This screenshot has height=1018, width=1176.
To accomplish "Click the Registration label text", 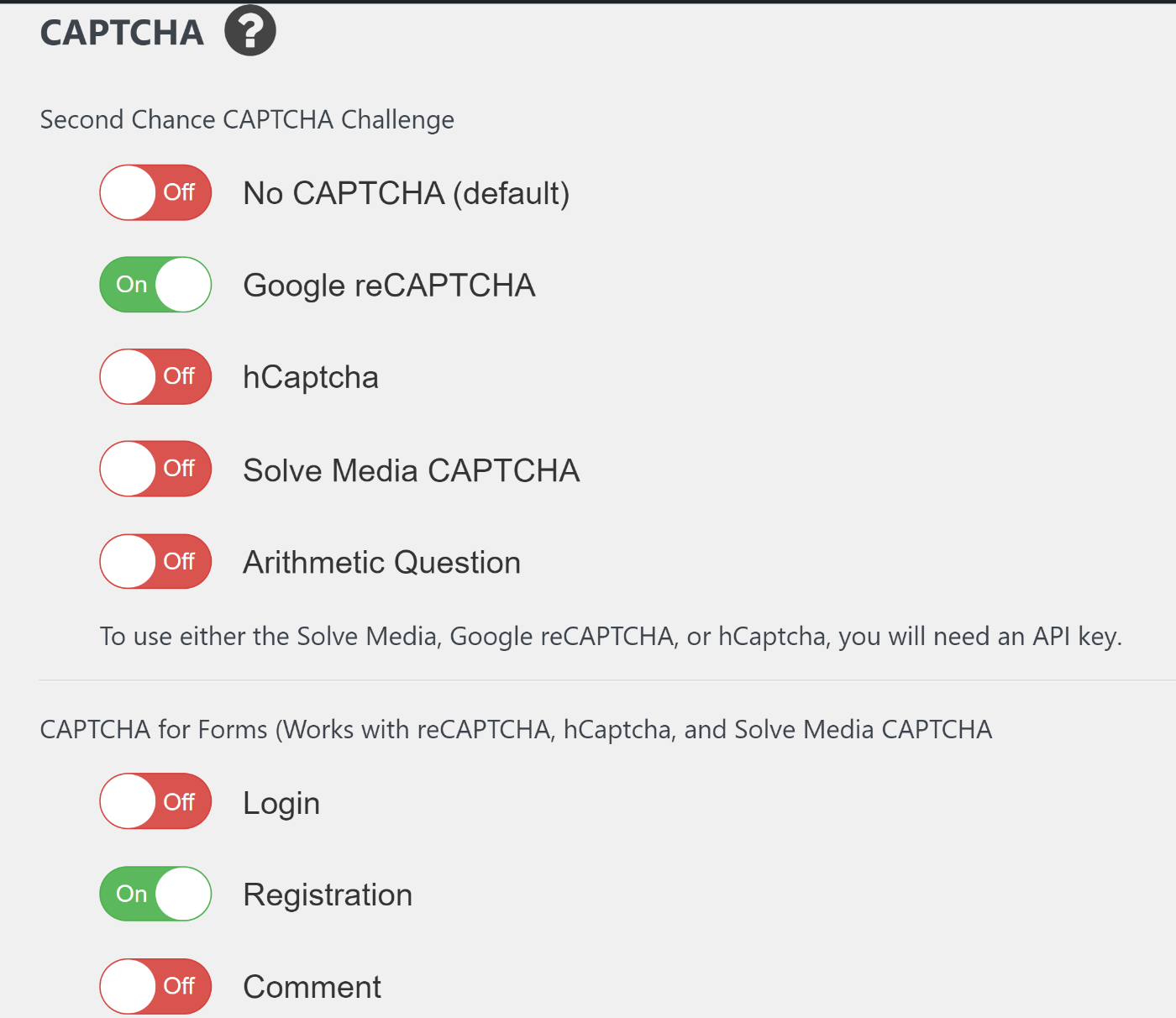I will click(x=328, y=894).
